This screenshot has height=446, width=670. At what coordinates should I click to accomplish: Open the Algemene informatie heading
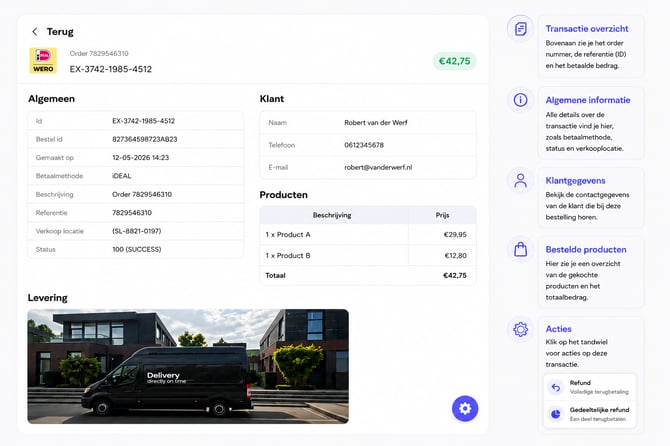[588, 100]
